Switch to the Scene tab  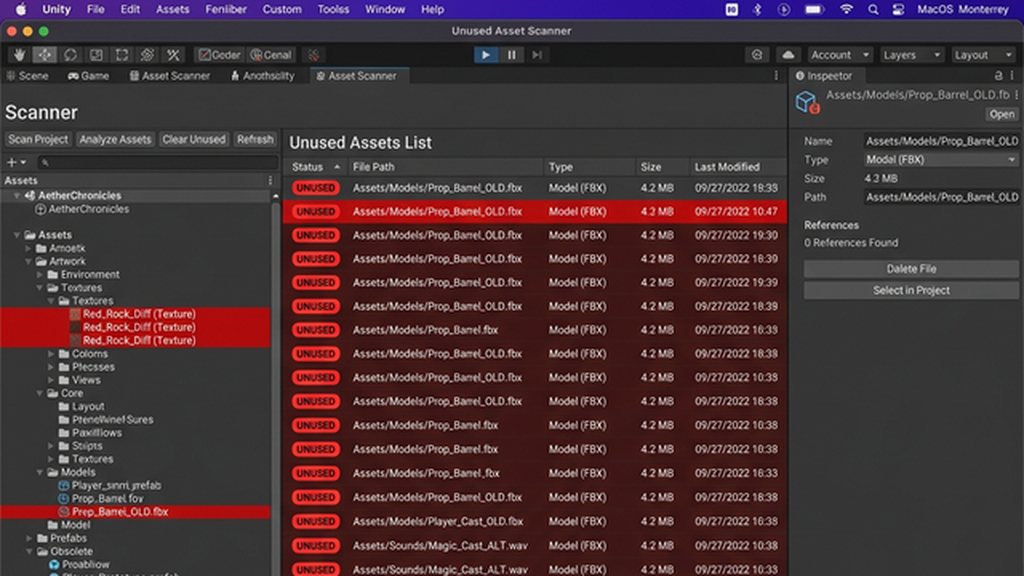27,76
